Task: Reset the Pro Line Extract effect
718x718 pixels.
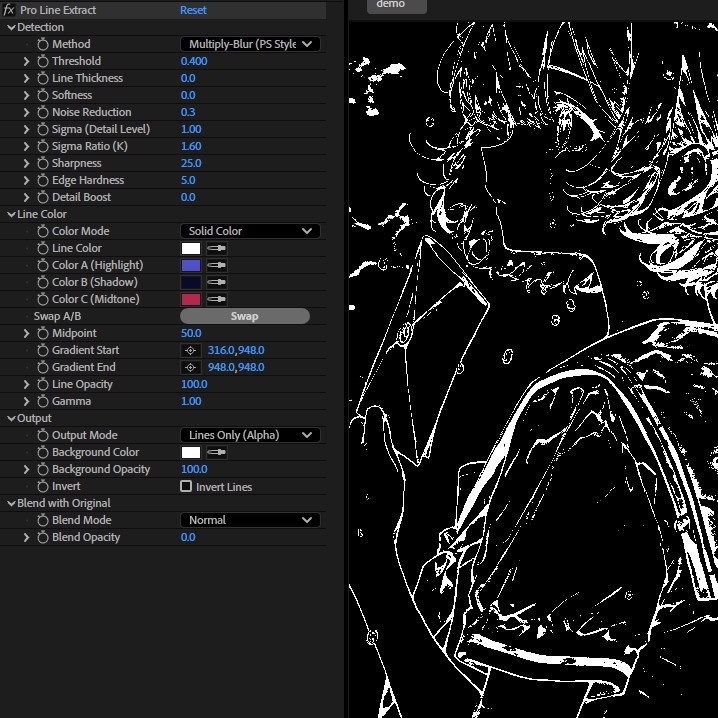Action: [x=193, y=10]
